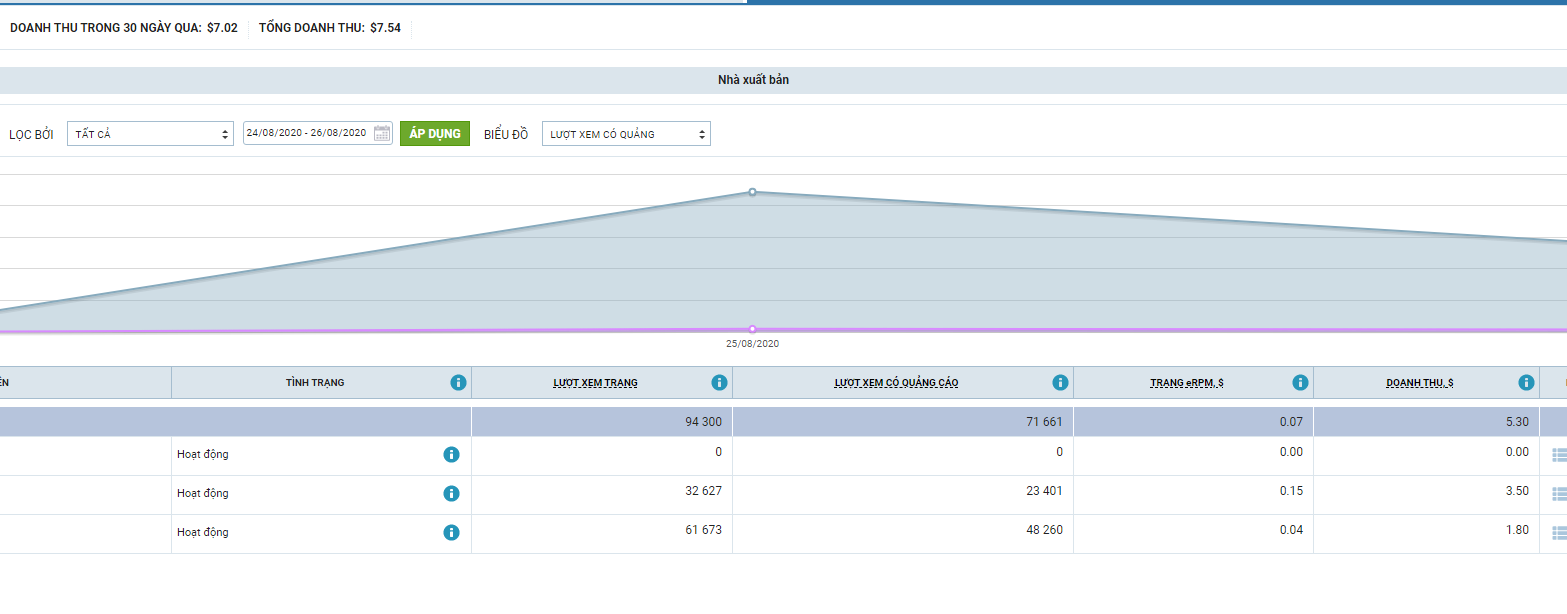Click status info icon in 32 627 views row
The width and height of the screenshot is (1567, 614).
pos(451,494)
